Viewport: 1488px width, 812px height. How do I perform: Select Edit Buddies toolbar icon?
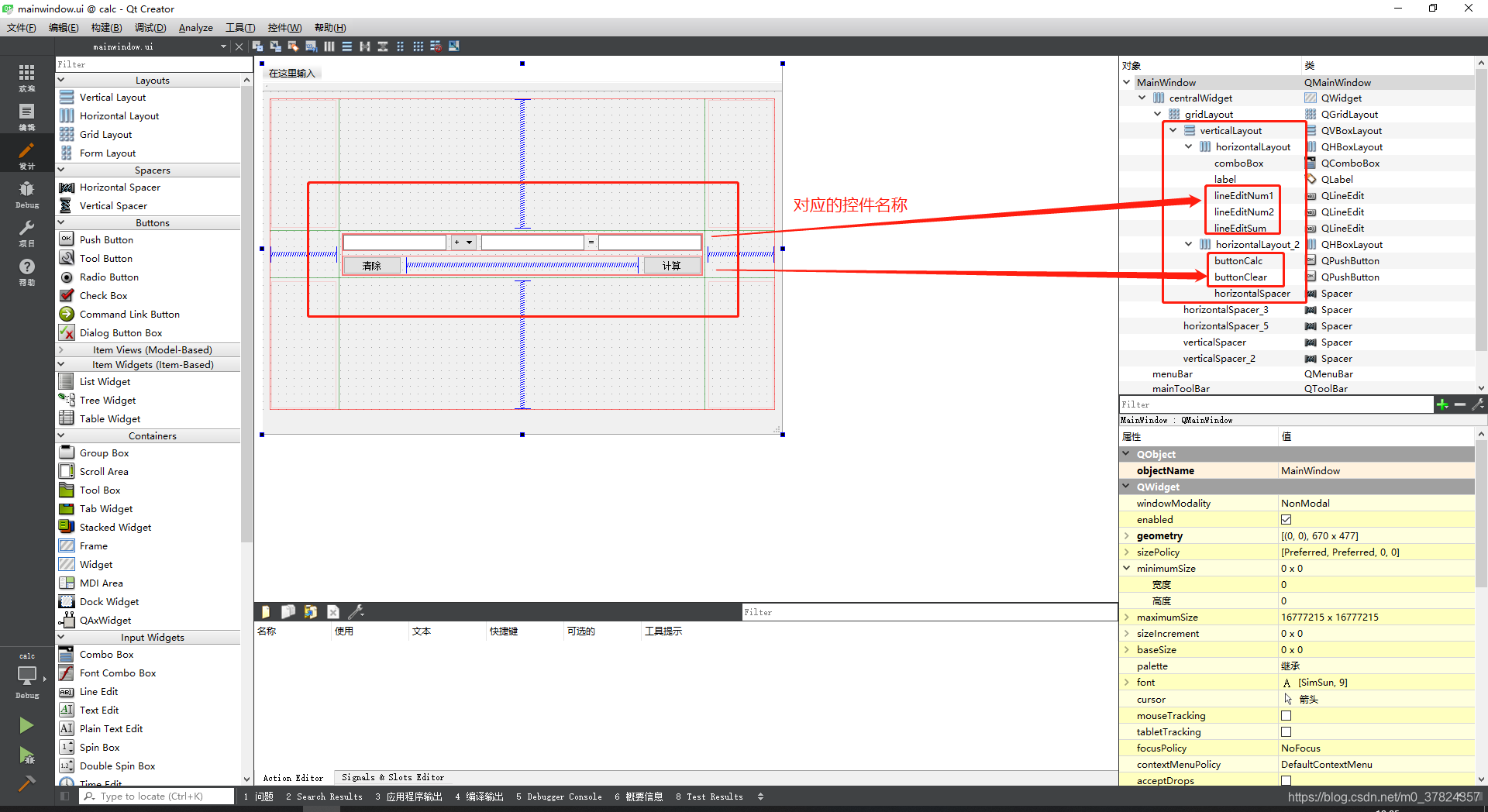(293, 46)
